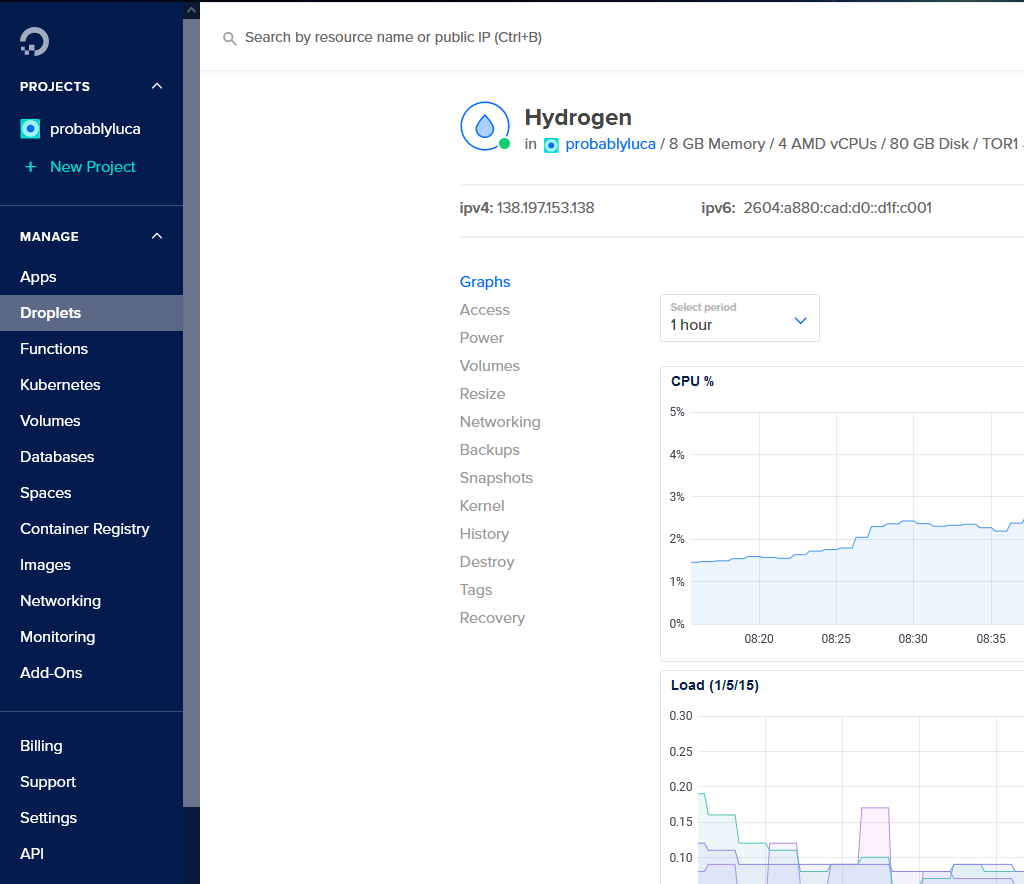This screenshot has width=1024, height=884.
Task: Switch to the droplet Networking tab
Action: pyautogui.click(x=500, y=422)
